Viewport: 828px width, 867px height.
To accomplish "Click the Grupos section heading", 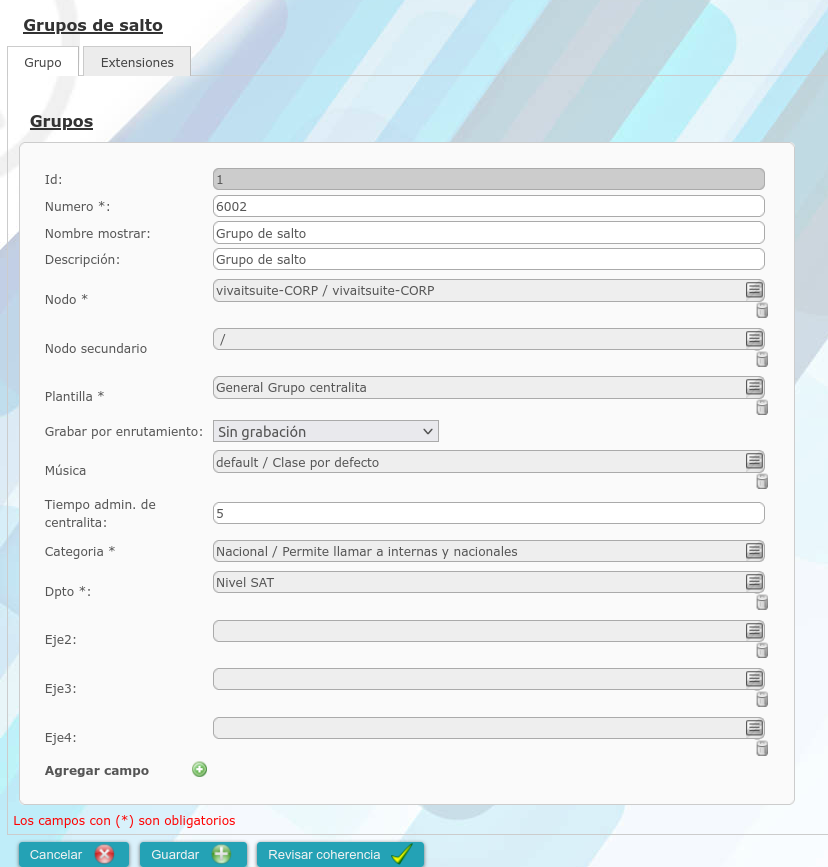I will click(x=61, y=121).
